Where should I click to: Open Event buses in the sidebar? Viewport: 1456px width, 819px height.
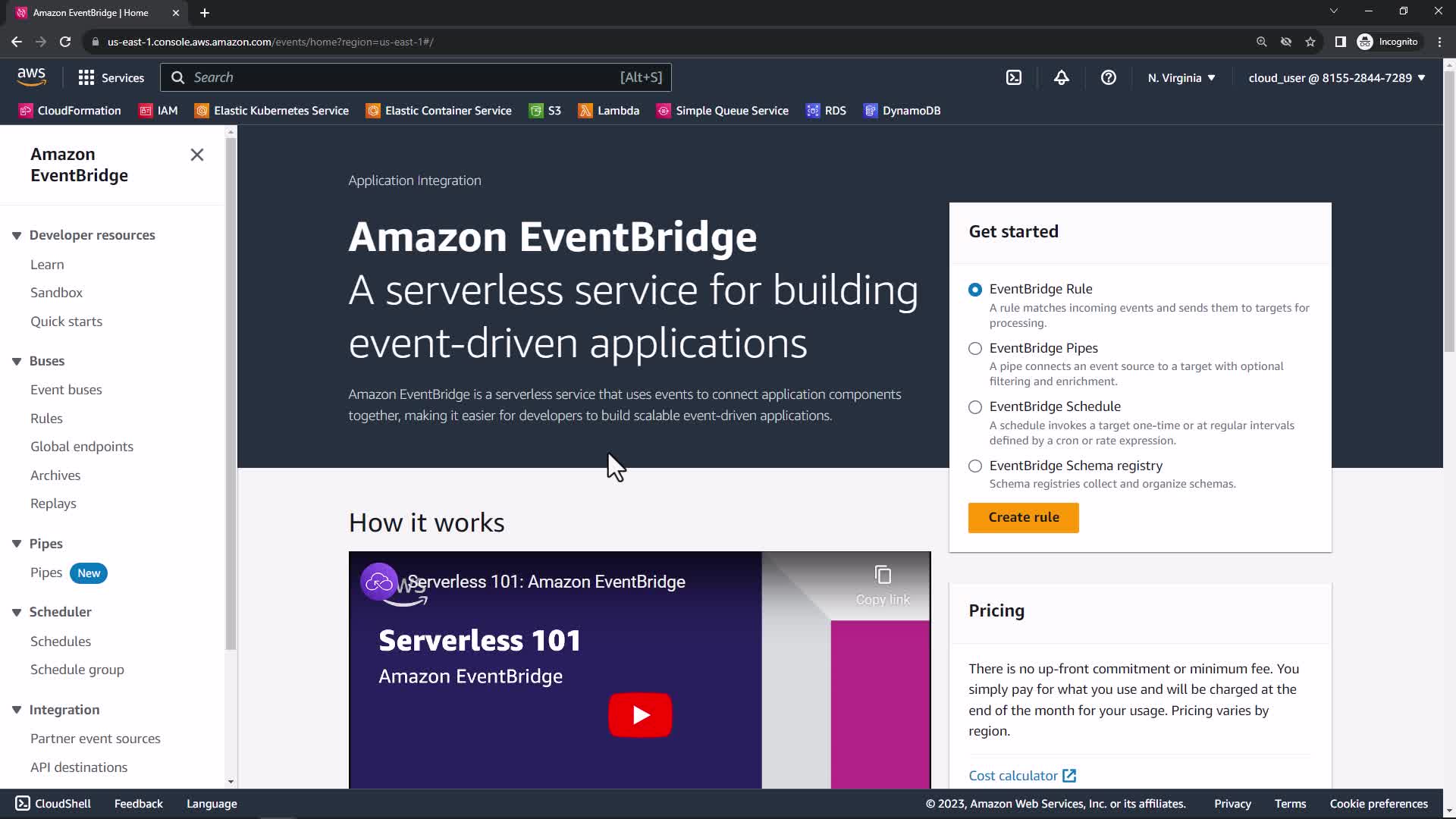(66, 390)
